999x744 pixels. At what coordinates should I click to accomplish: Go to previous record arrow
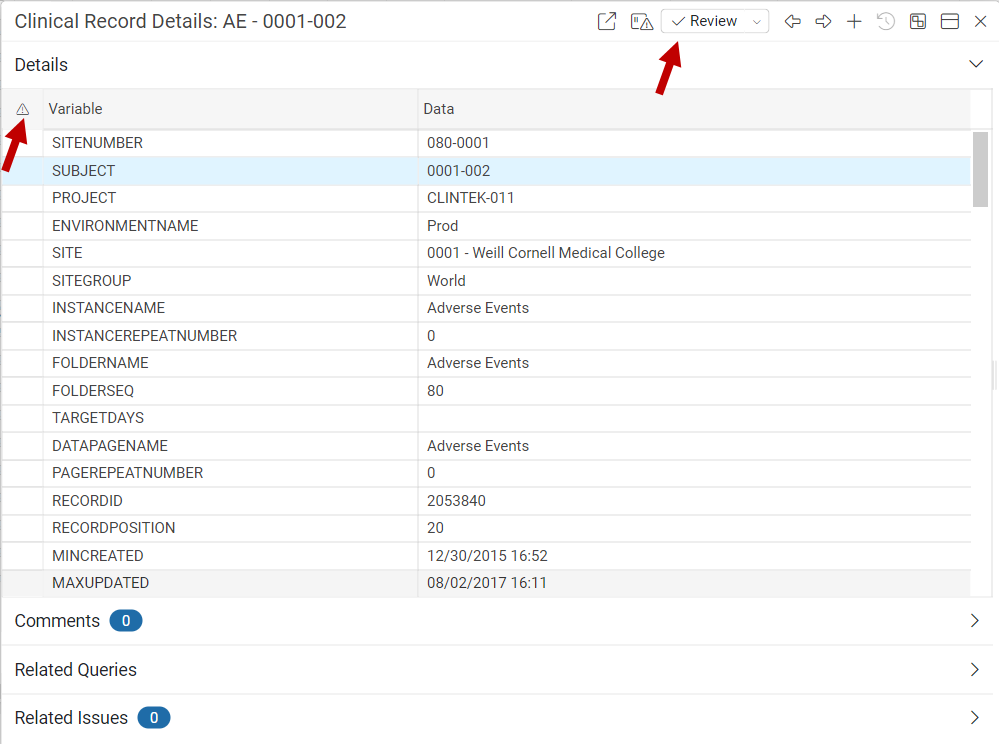793,22
